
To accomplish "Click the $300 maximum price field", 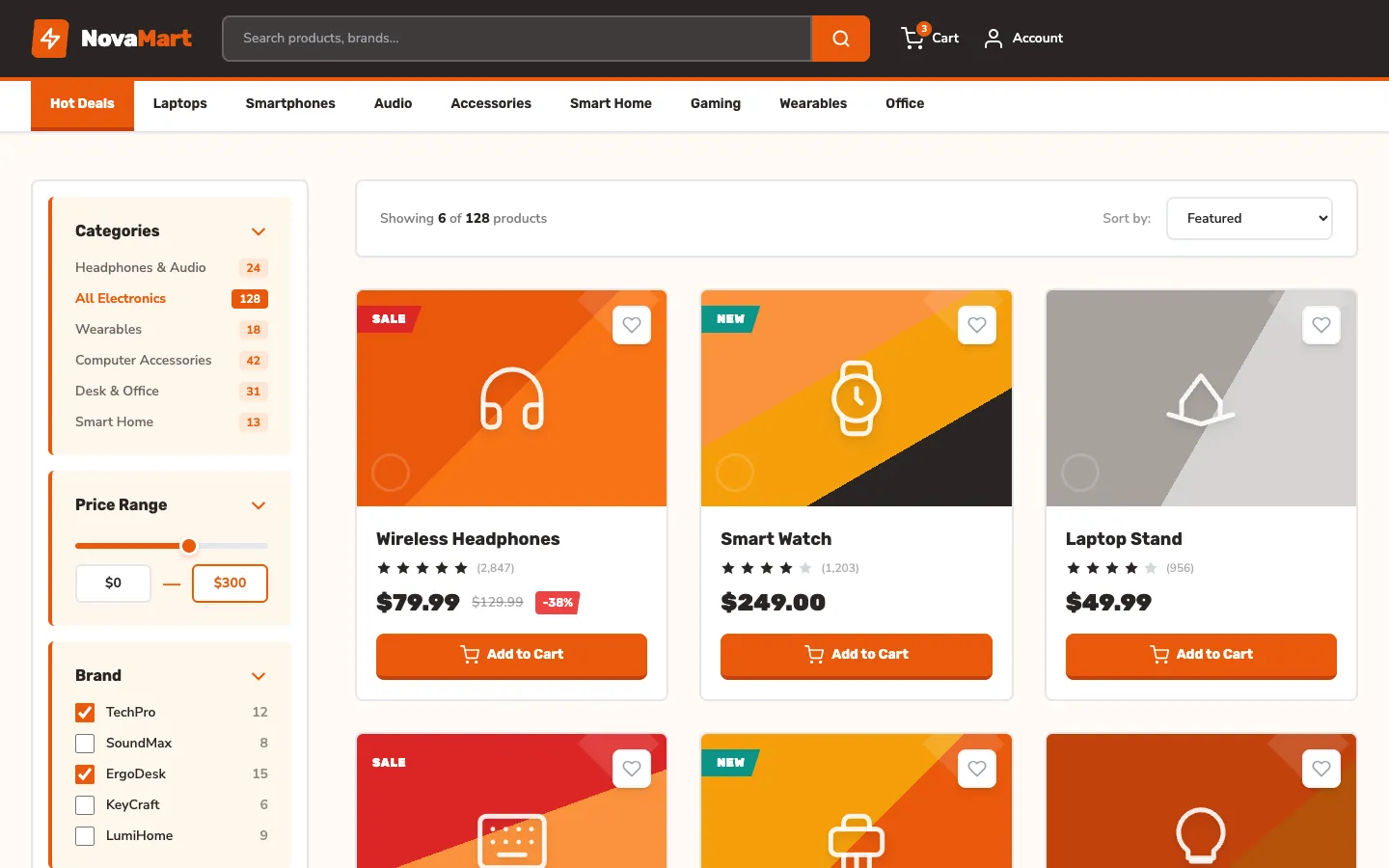I will tap(230, 583).
